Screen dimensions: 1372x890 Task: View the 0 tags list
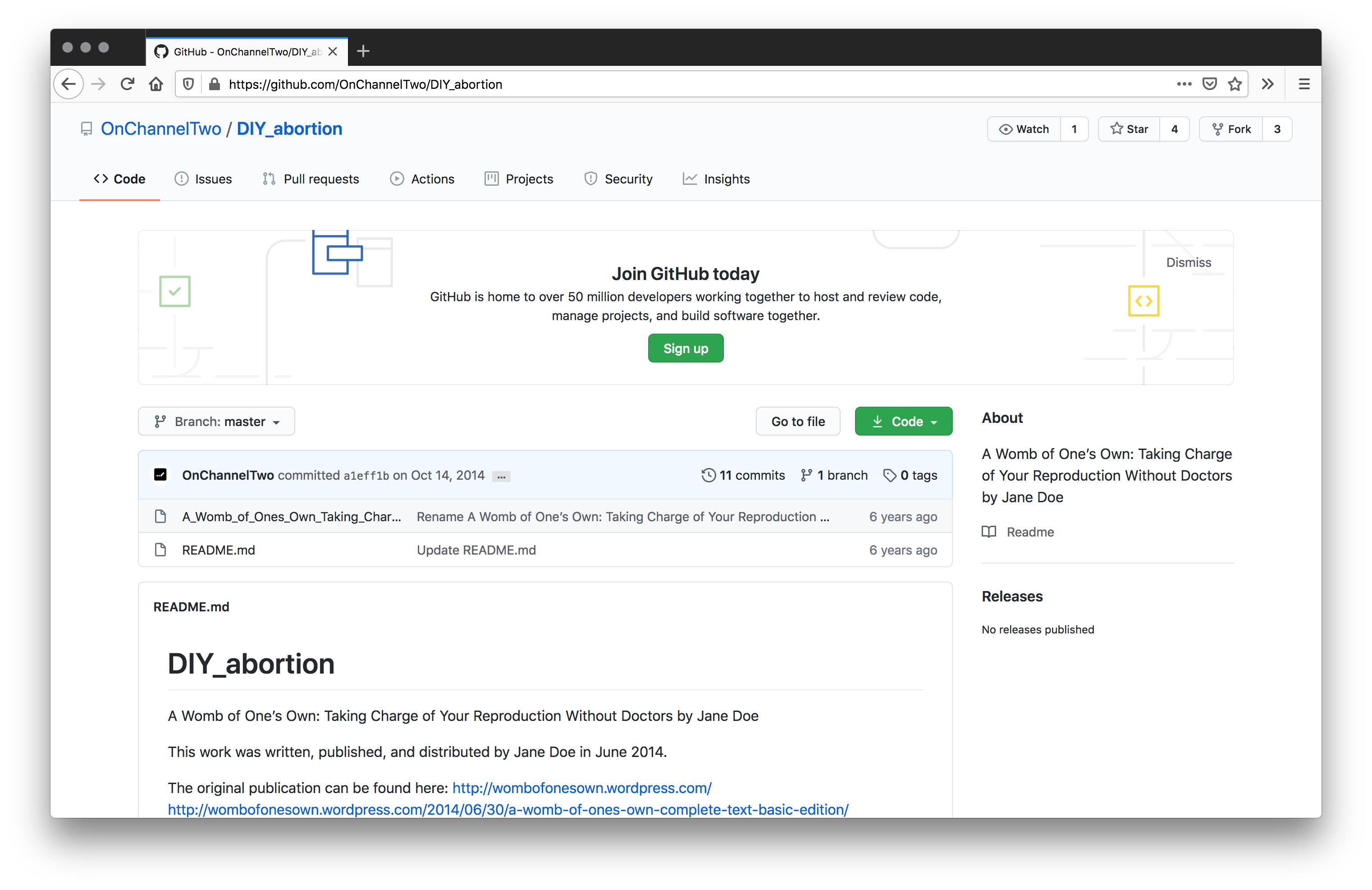(x=910, y=475)
